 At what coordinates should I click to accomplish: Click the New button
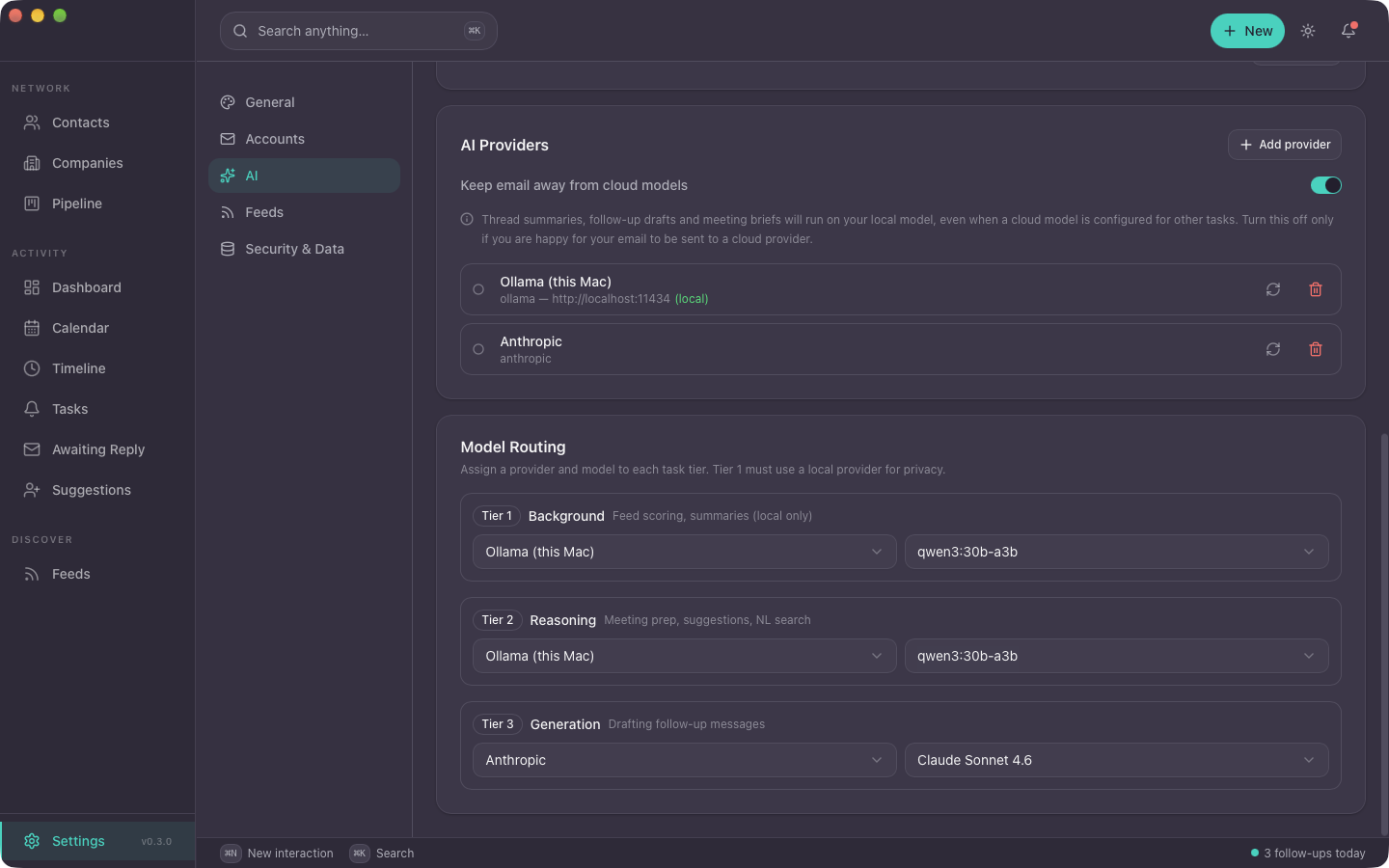[x=1247, y=31]
